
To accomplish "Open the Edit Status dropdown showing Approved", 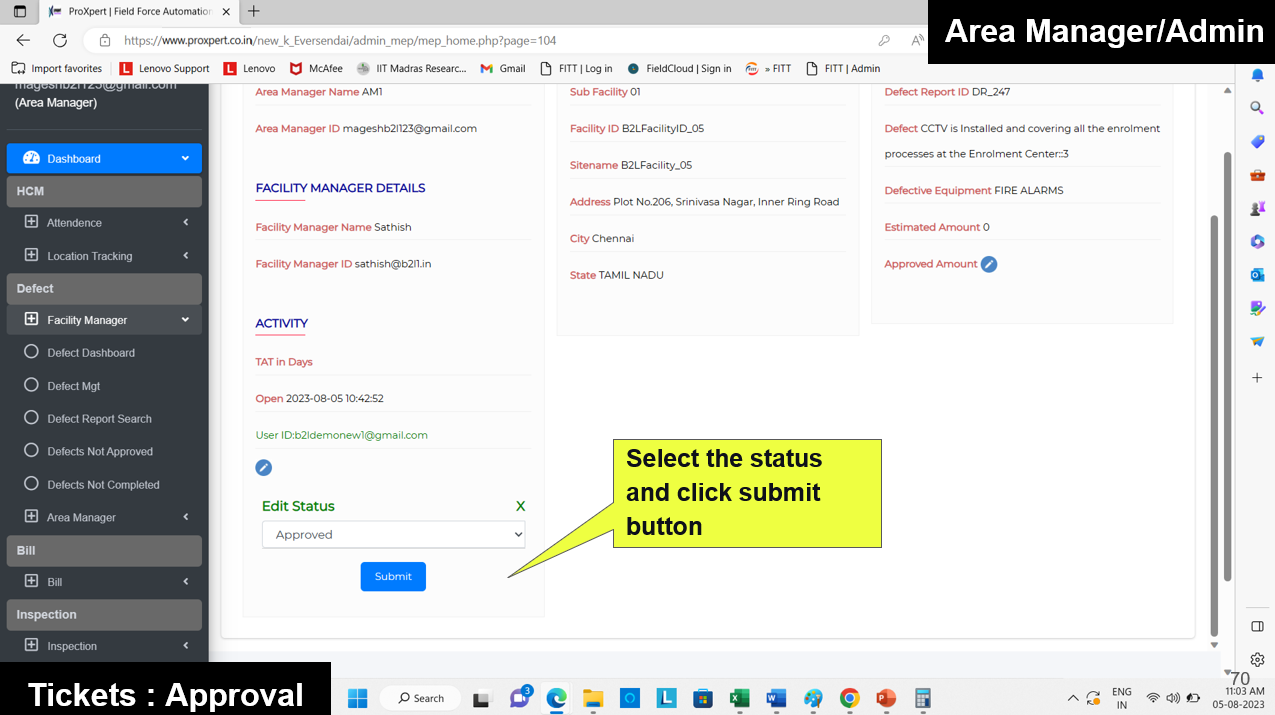I will point(393,535).
